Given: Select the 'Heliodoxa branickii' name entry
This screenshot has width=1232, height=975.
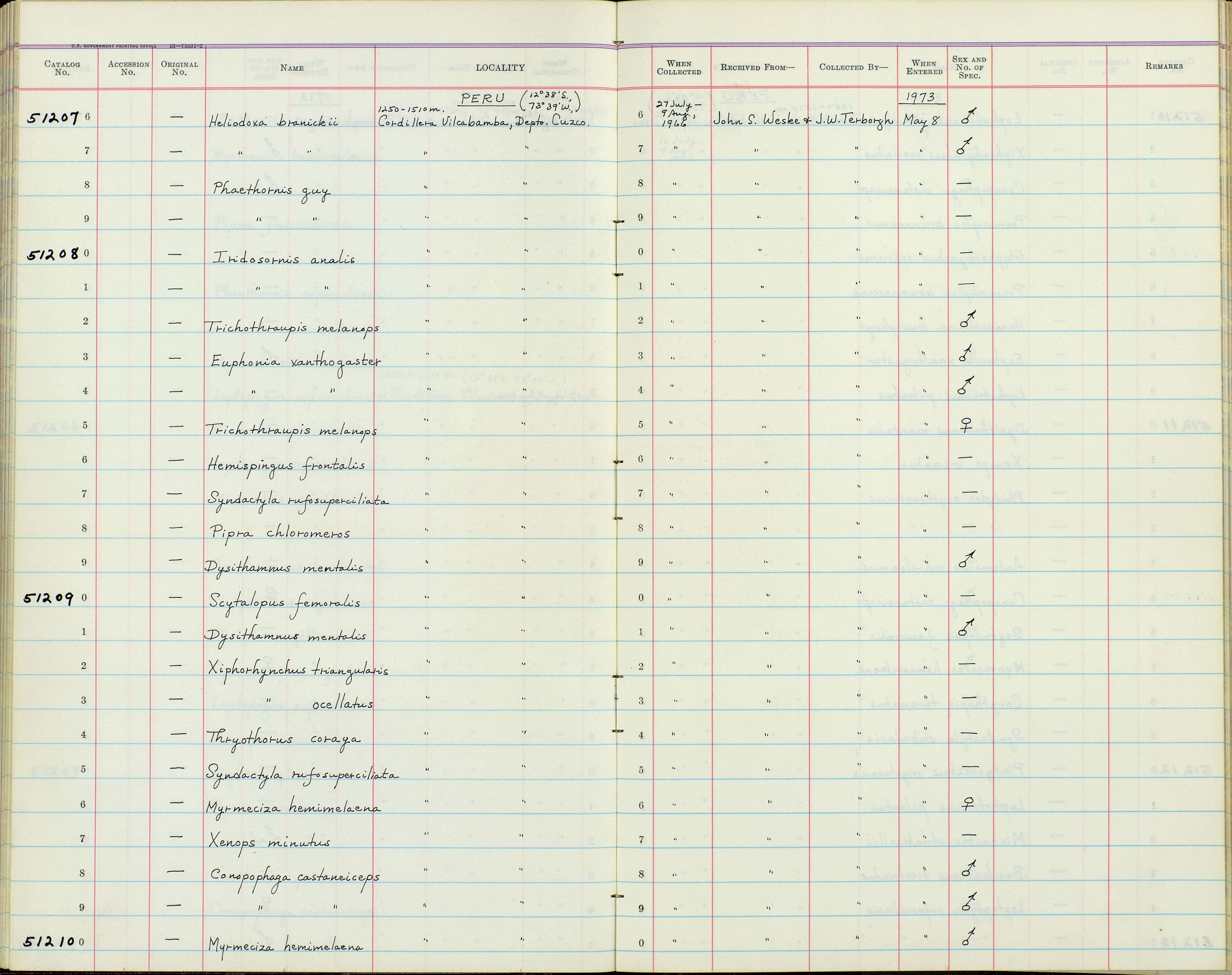Looking at the screenshot, I should coord(274,121).
